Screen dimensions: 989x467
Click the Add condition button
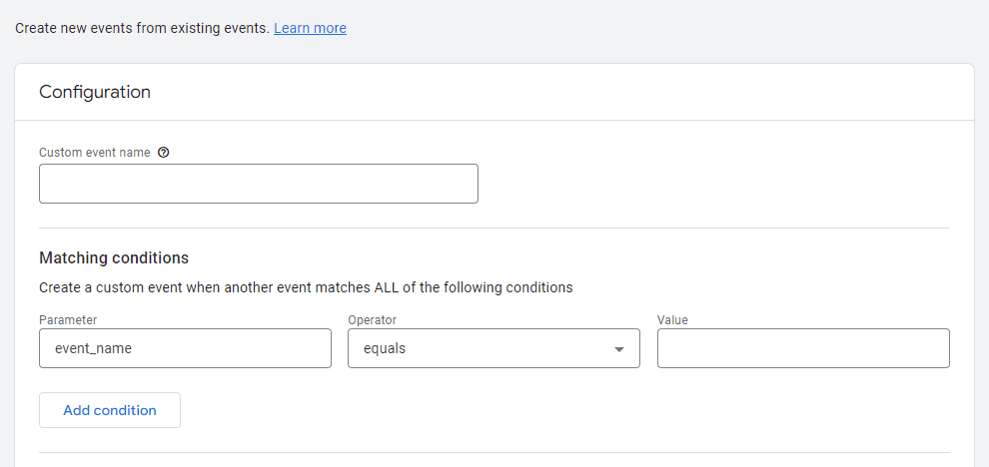coord(110,410)
